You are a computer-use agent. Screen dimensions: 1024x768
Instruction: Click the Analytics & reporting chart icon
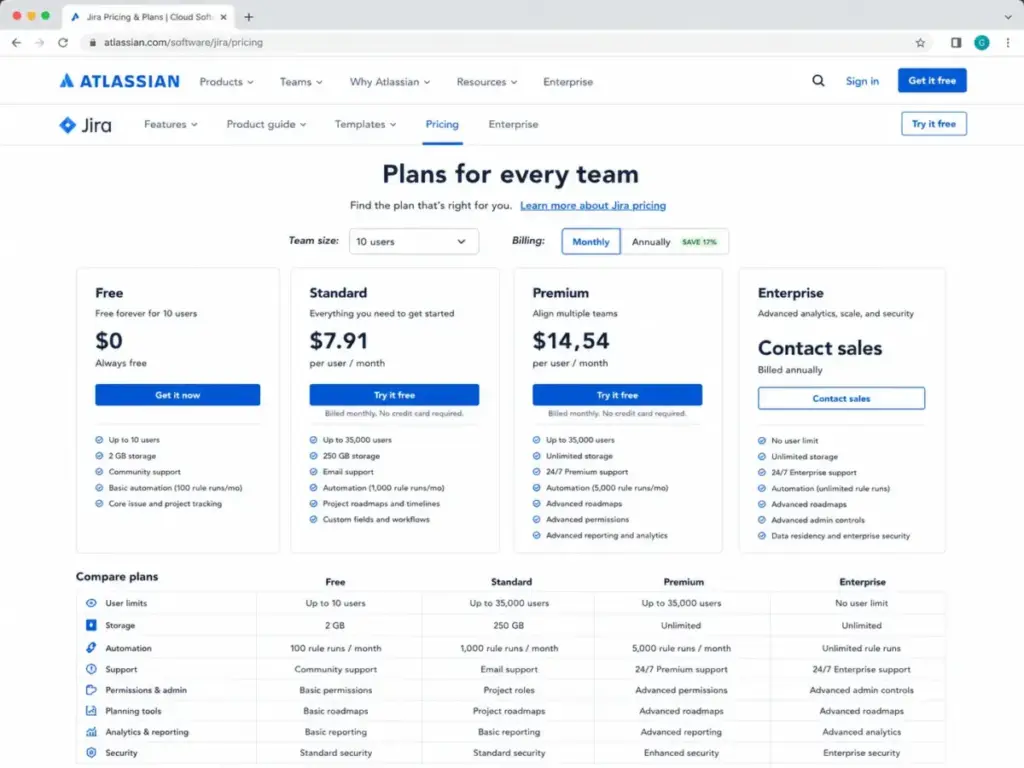tap(91, 731)
